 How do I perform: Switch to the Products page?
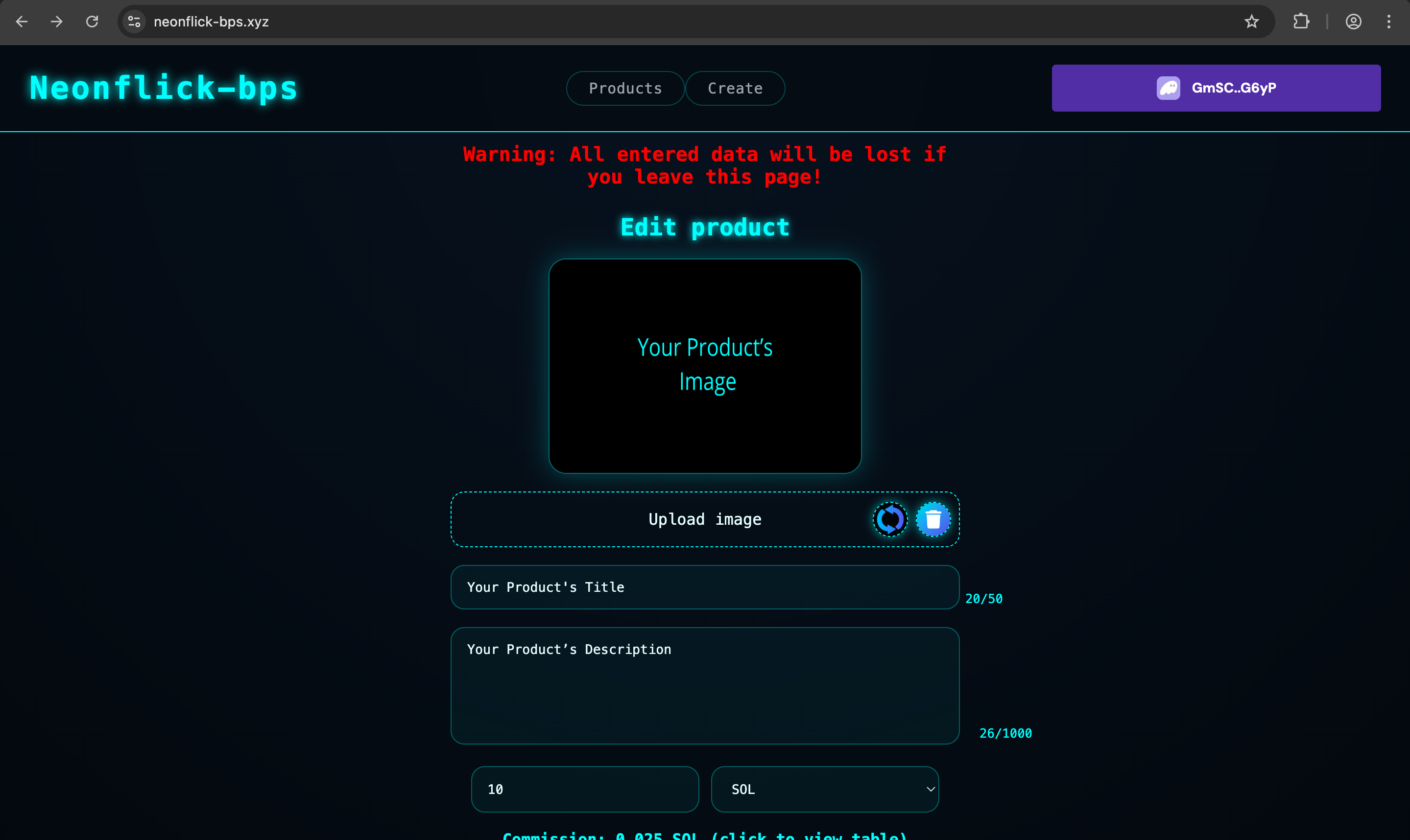tap(624, 88)
